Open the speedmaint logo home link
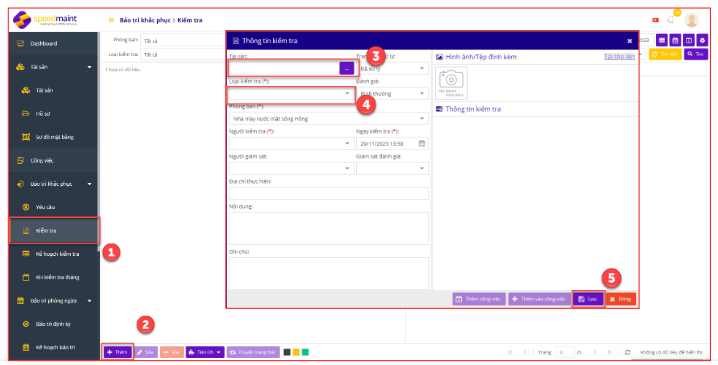The image size is (718, 365). (x=45, y=20)
